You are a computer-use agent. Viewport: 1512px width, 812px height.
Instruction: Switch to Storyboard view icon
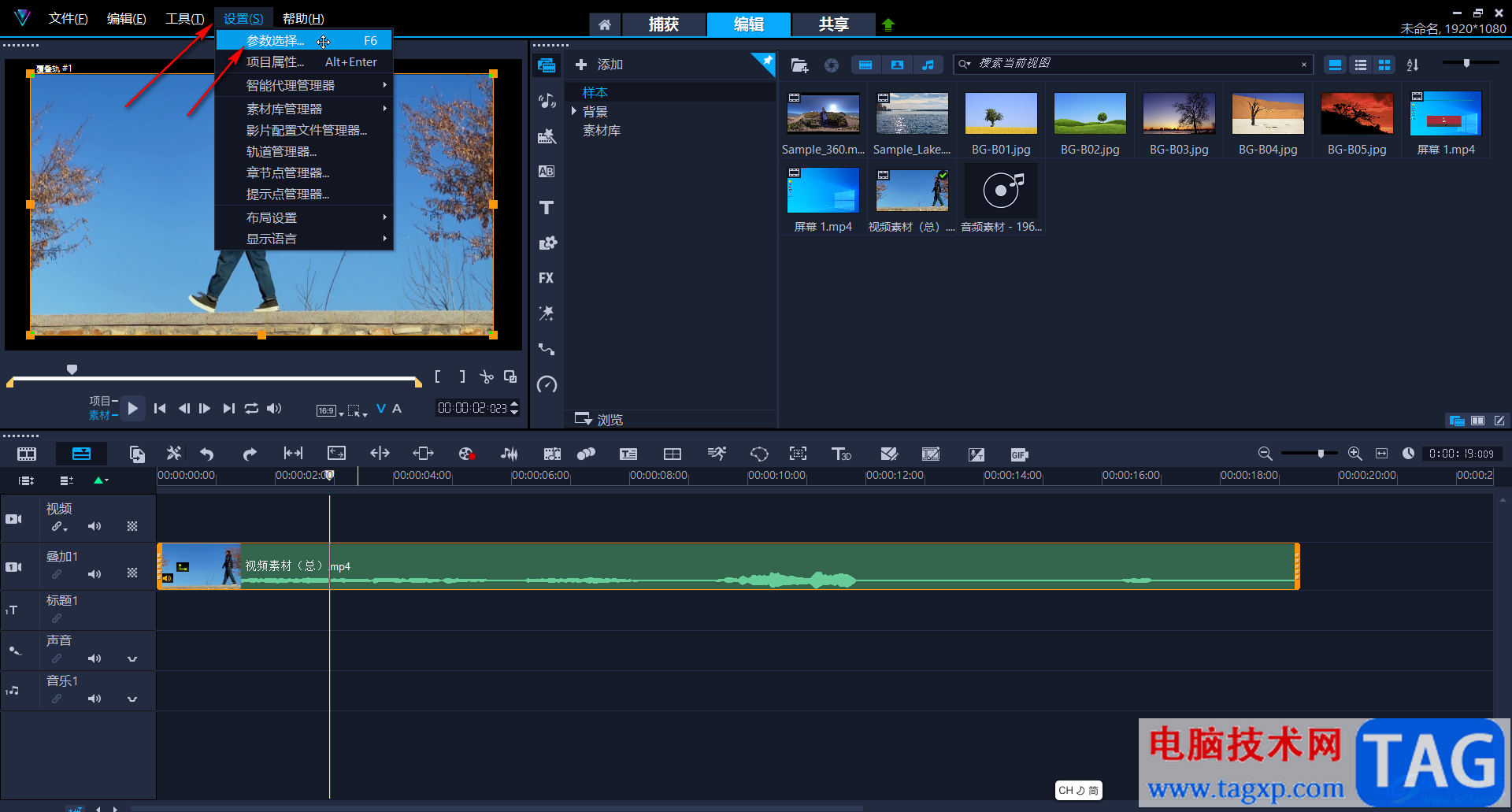click(27, 454)
